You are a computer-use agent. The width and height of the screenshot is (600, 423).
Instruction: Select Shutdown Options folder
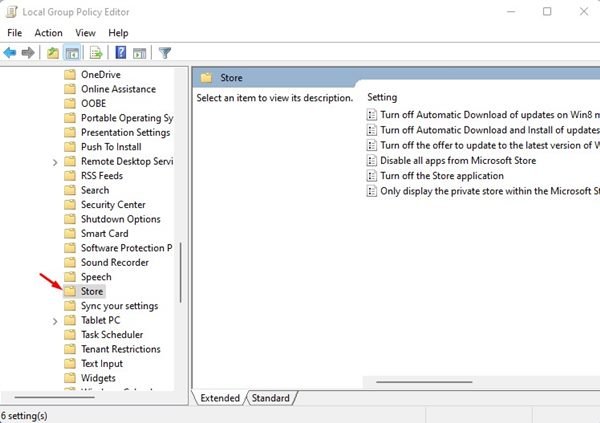pos(121,219)
